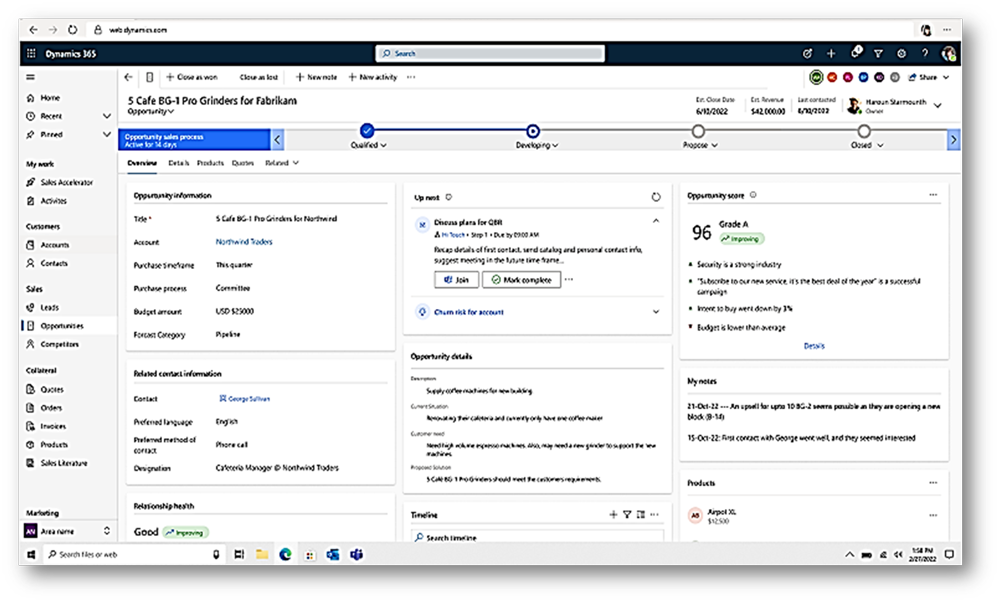The height and width of the screenshot is (603, 1000).
Task: Select Opportunities in the left navigation
Action: tap(62, 326)
